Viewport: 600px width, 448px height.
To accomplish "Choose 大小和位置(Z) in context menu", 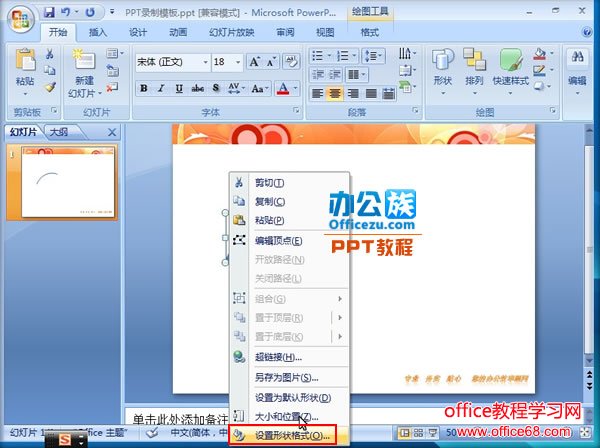I will [x=289, y=417].
